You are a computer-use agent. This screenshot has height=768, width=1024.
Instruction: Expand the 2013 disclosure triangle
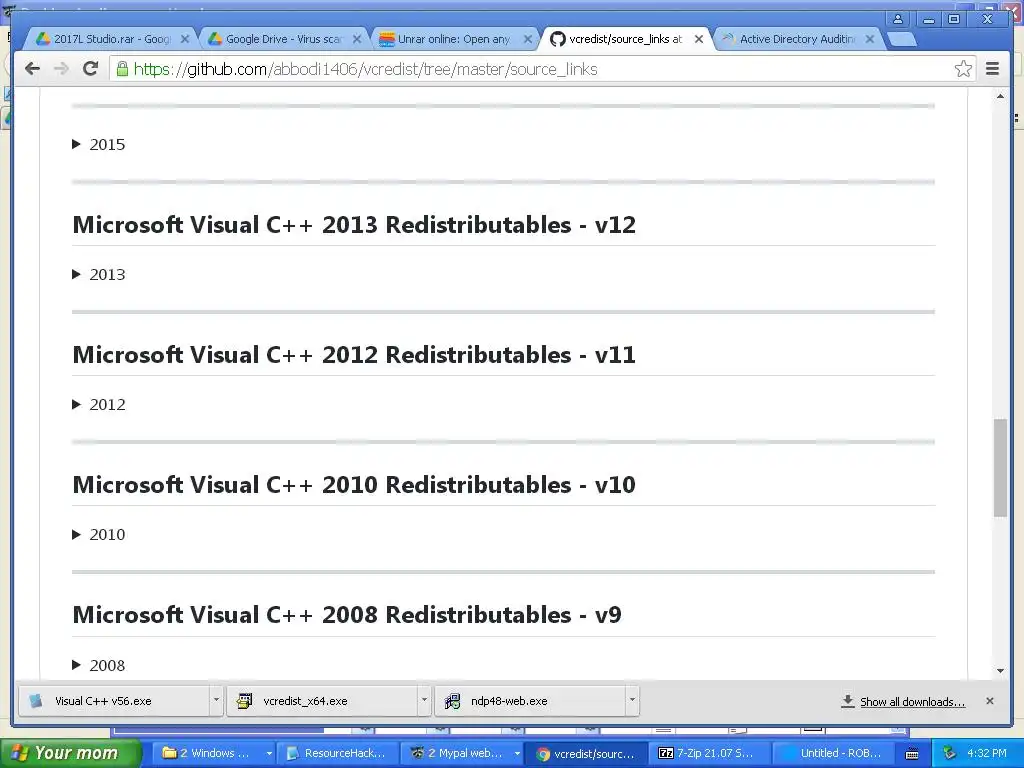pyautogui.click(x=76, y=274)
